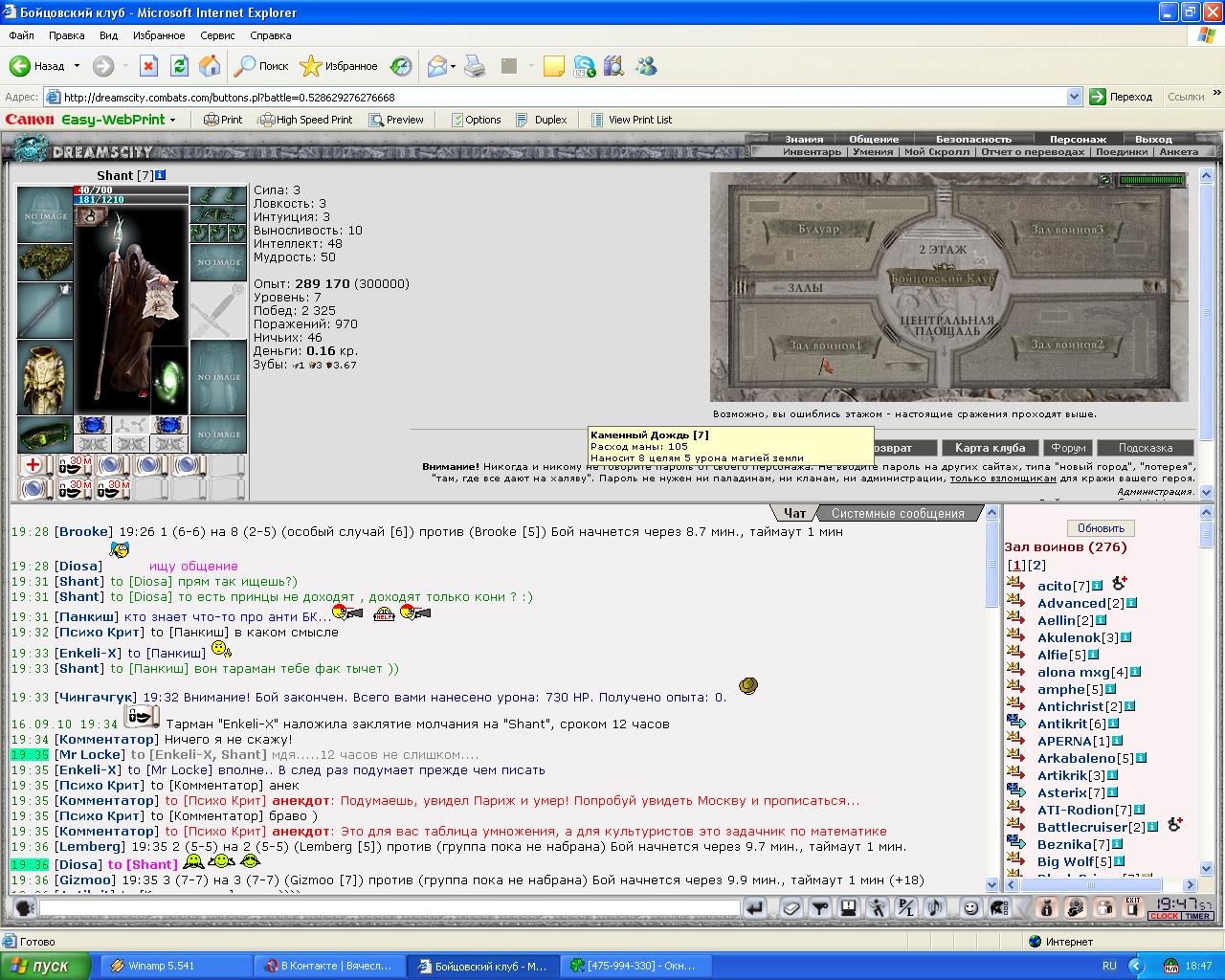Open the Избранное menu
The image size is (1225, 980).
tap(159, 35)
